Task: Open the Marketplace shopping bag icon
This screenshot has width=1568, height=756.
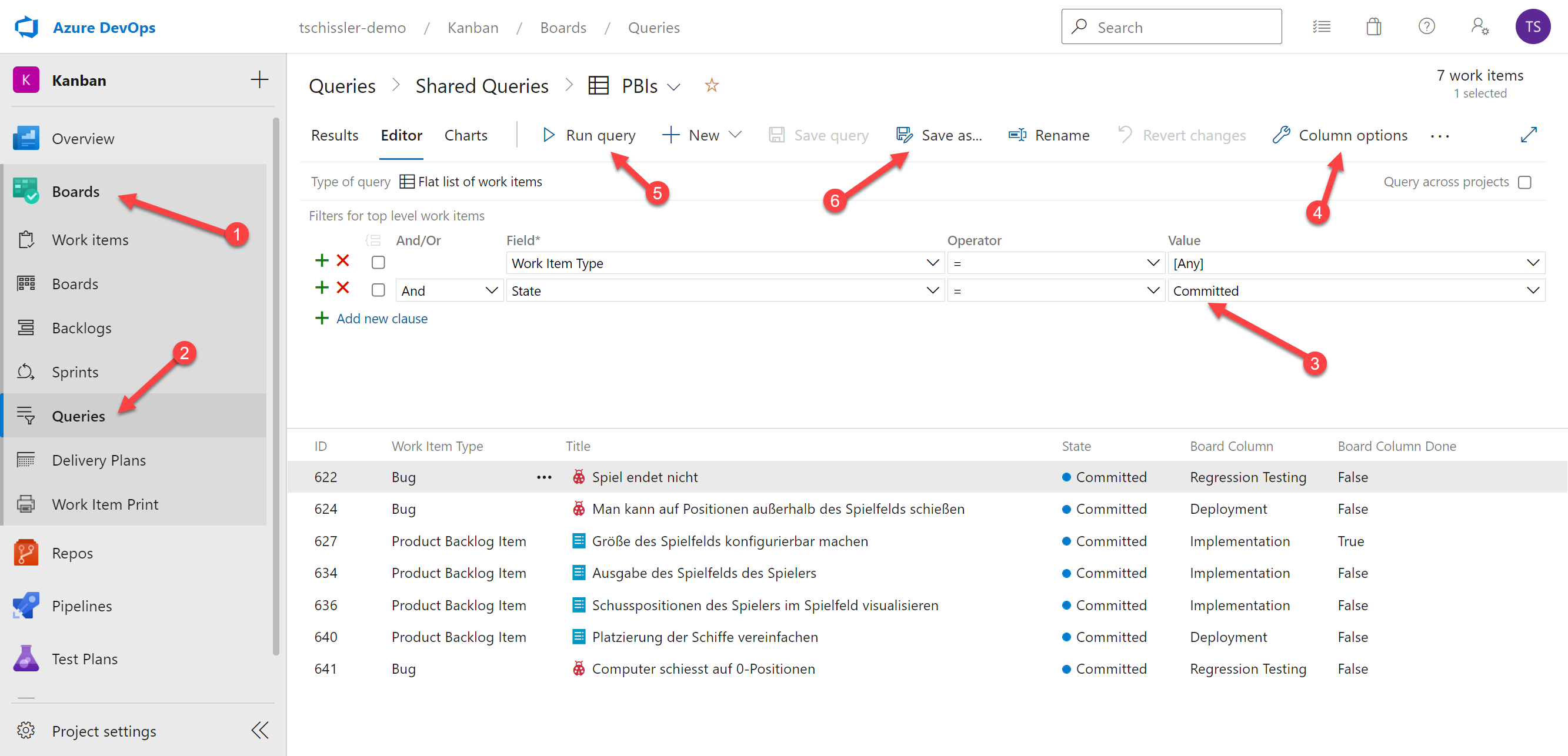Action: (1374, 27)
